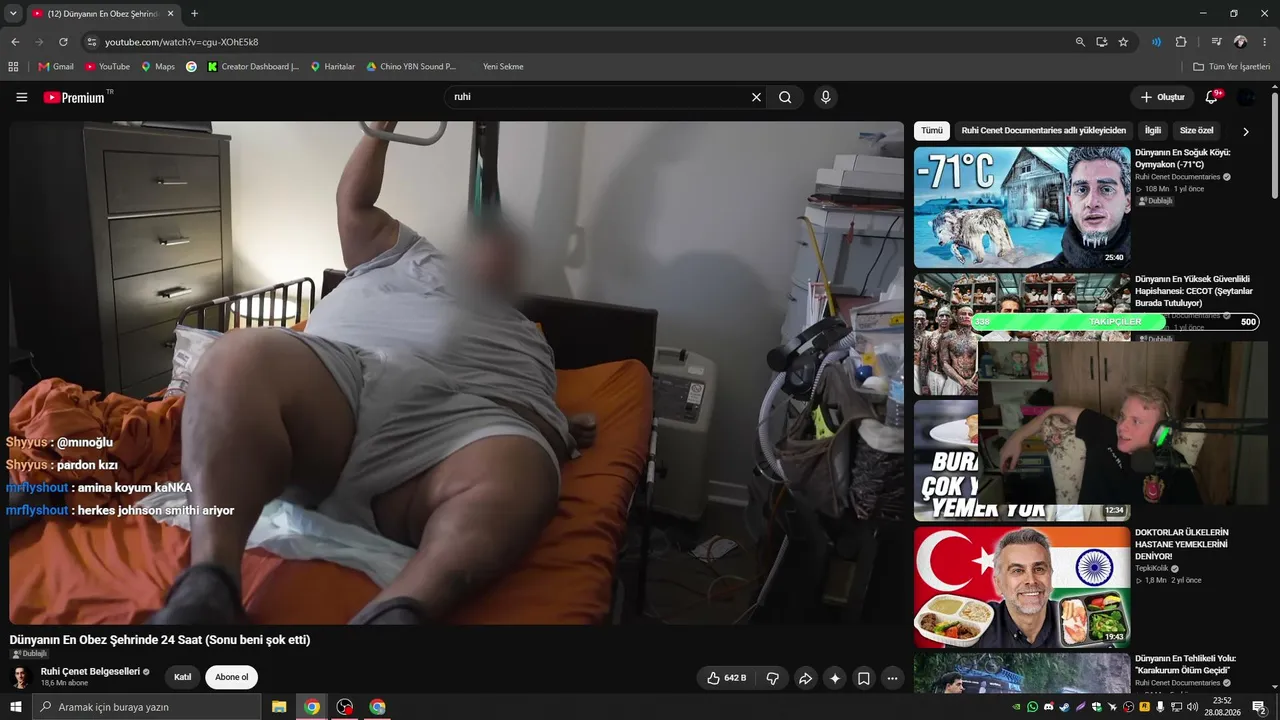1280x720 pixels.
Task: Select the İlgili filter chip
Action: (x=1153, y=131)
